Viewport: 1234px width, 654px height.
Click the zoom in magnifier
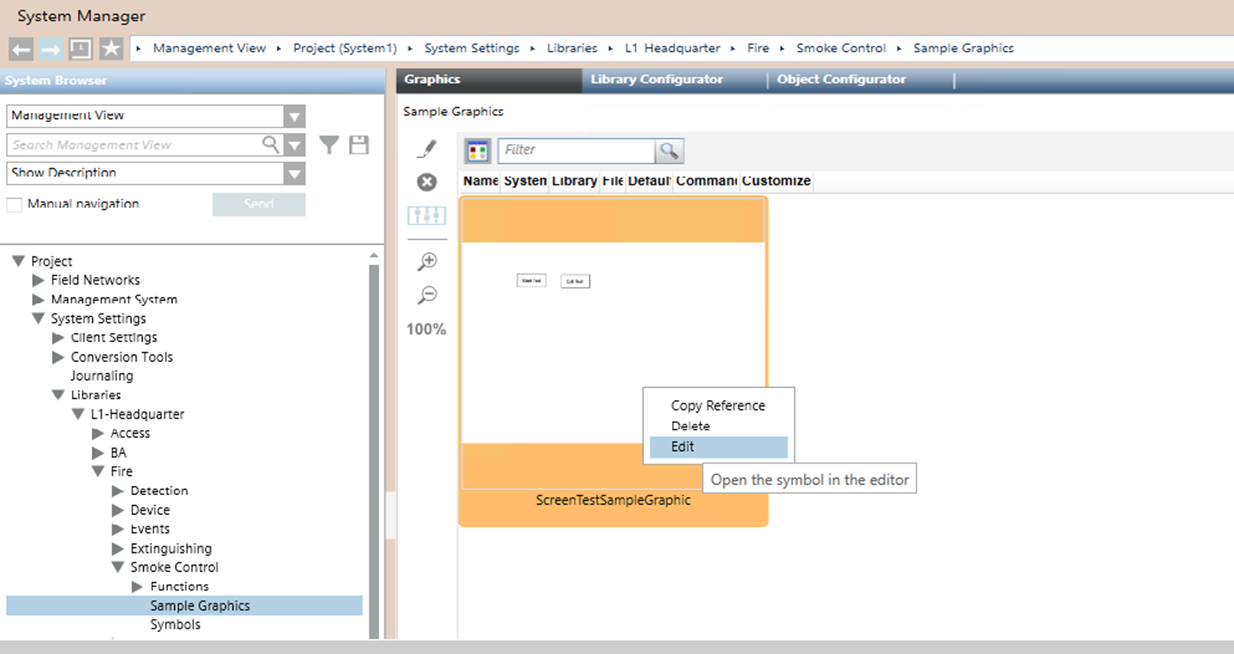coord(427,262)
